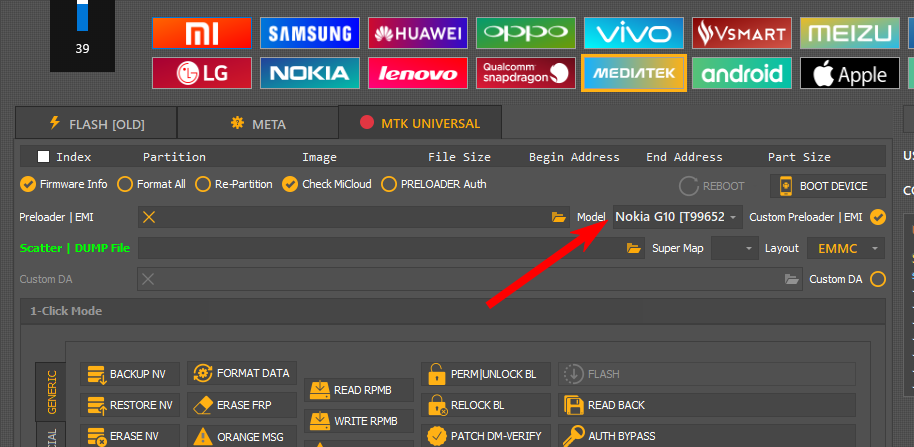This screenshot has height=447, width=914.
Task: Browse for Custom DA file folder icon
Action: (x=791, y=279)
